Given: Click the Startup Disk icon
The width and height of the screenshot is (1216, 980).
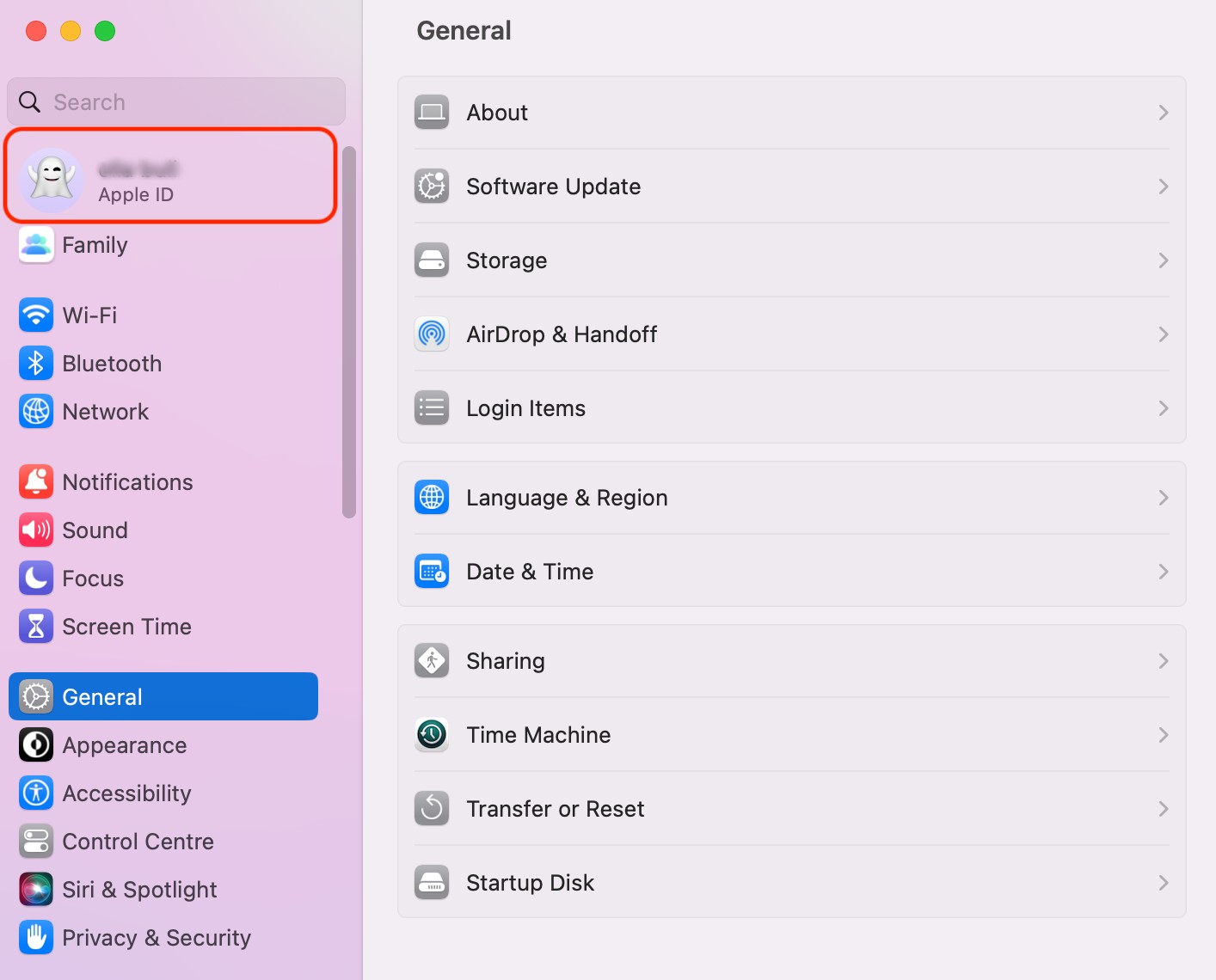Looking at the screenshot, I should 432,883.
